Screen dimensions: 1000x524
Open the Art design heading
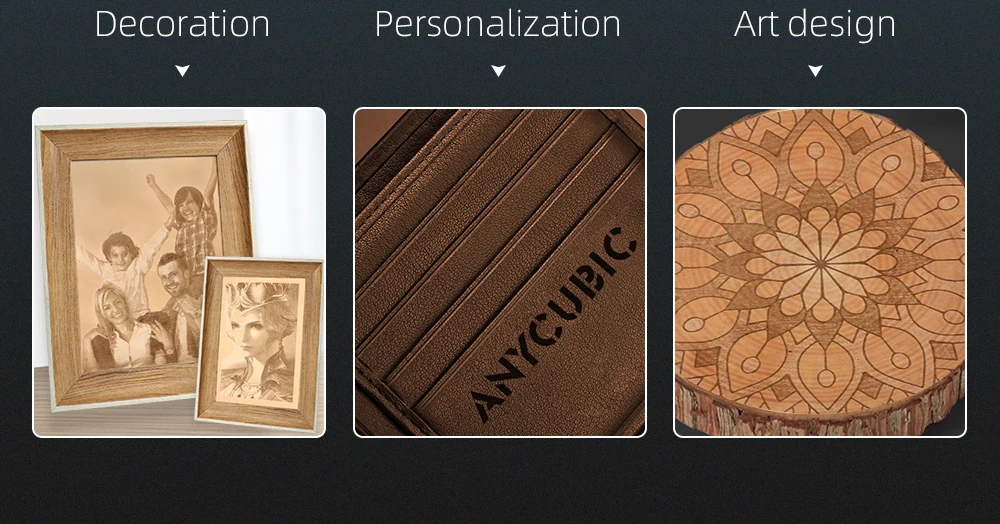814,25
